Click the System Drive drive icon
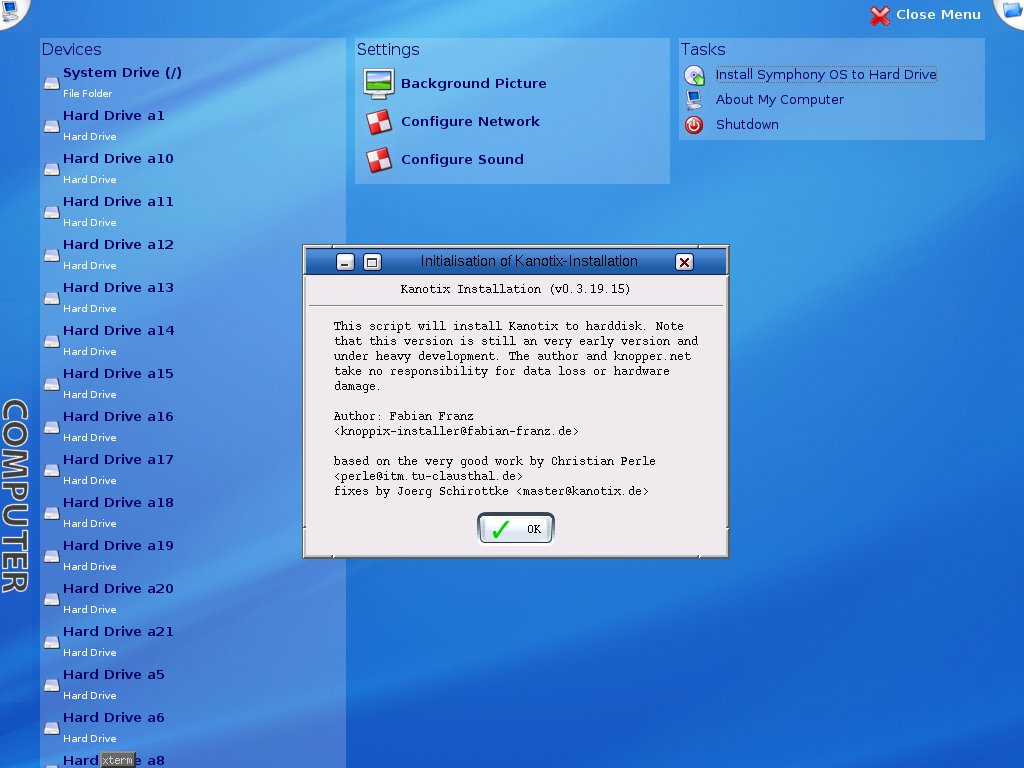 52,83
